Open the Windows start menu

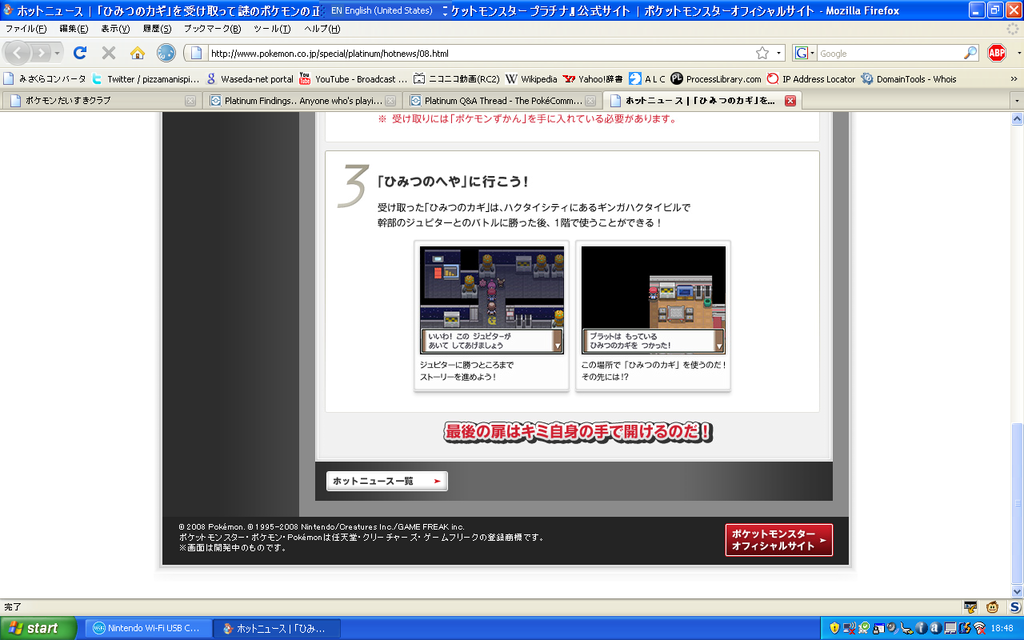click(38, 628)
